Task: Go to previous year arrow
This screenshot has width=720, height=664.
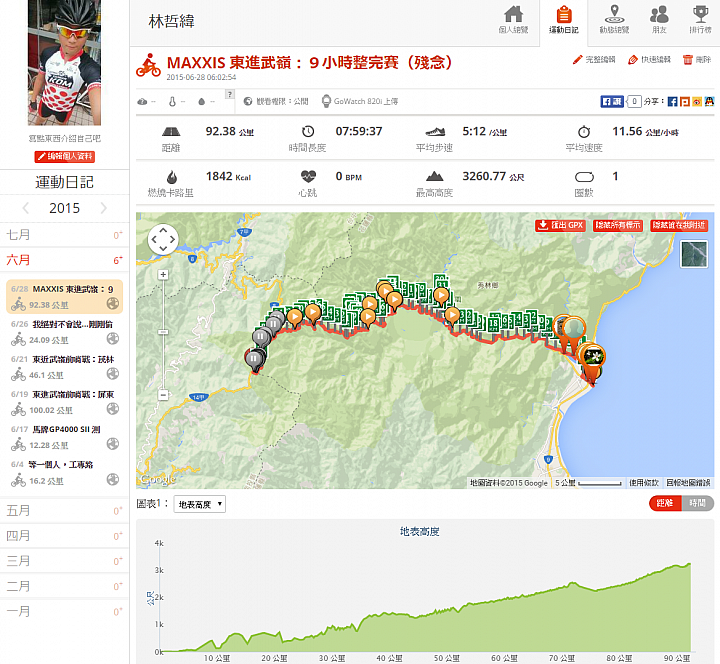Action: 26,208
